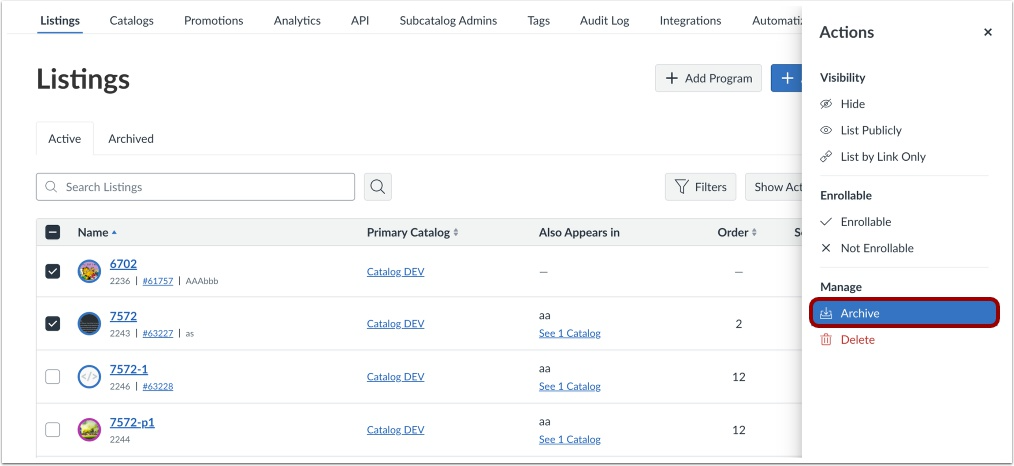1014x466 pixels.
Task: Open the 7572-p1 listing link
Action: coord(132,423)
